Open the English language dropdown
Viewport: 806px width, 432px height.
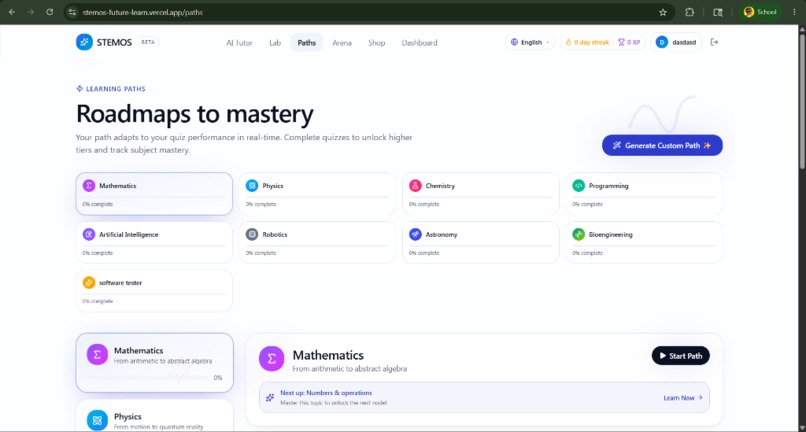pyautogui.click(x=530, y=42)
